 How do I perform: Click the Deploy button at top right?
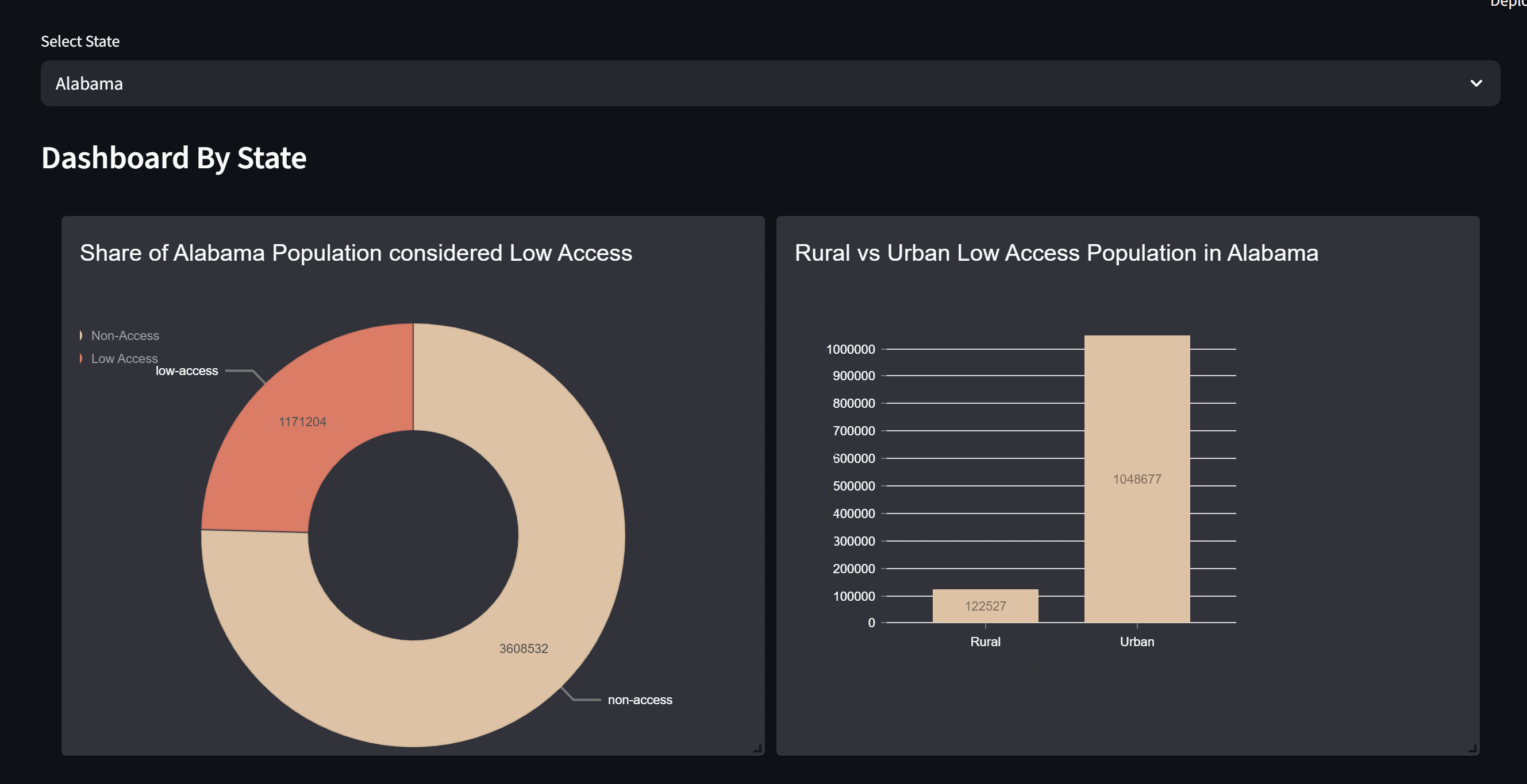1509,3
